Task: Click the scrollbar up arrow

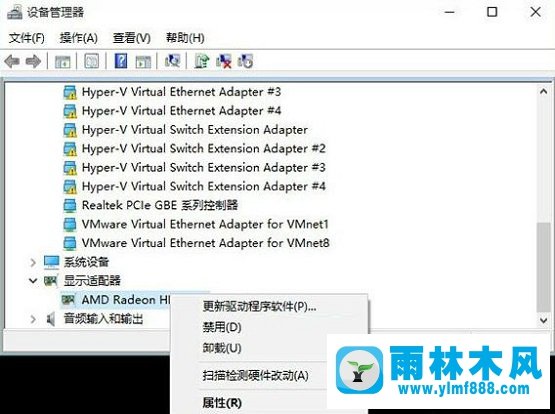Action: [544, 92]
